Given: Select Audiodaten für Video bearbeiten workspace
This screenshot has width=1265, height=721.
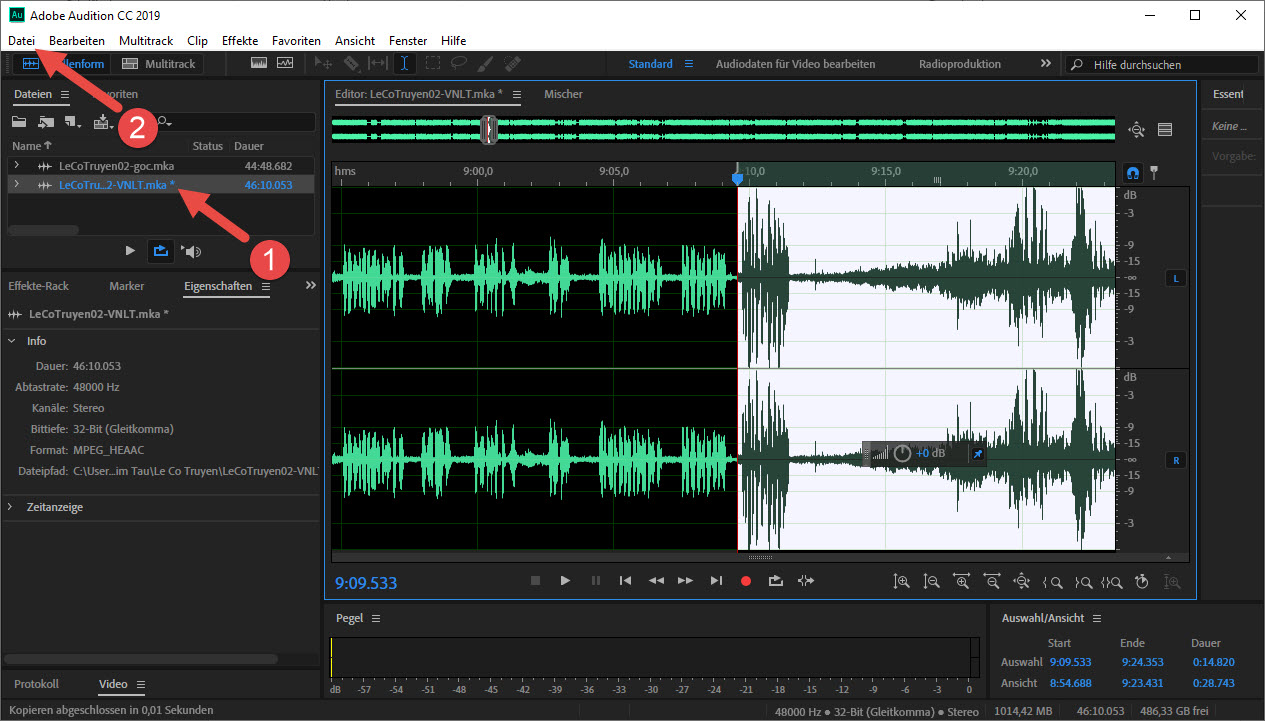Looking at the screenshot, I should click(795, 64).
